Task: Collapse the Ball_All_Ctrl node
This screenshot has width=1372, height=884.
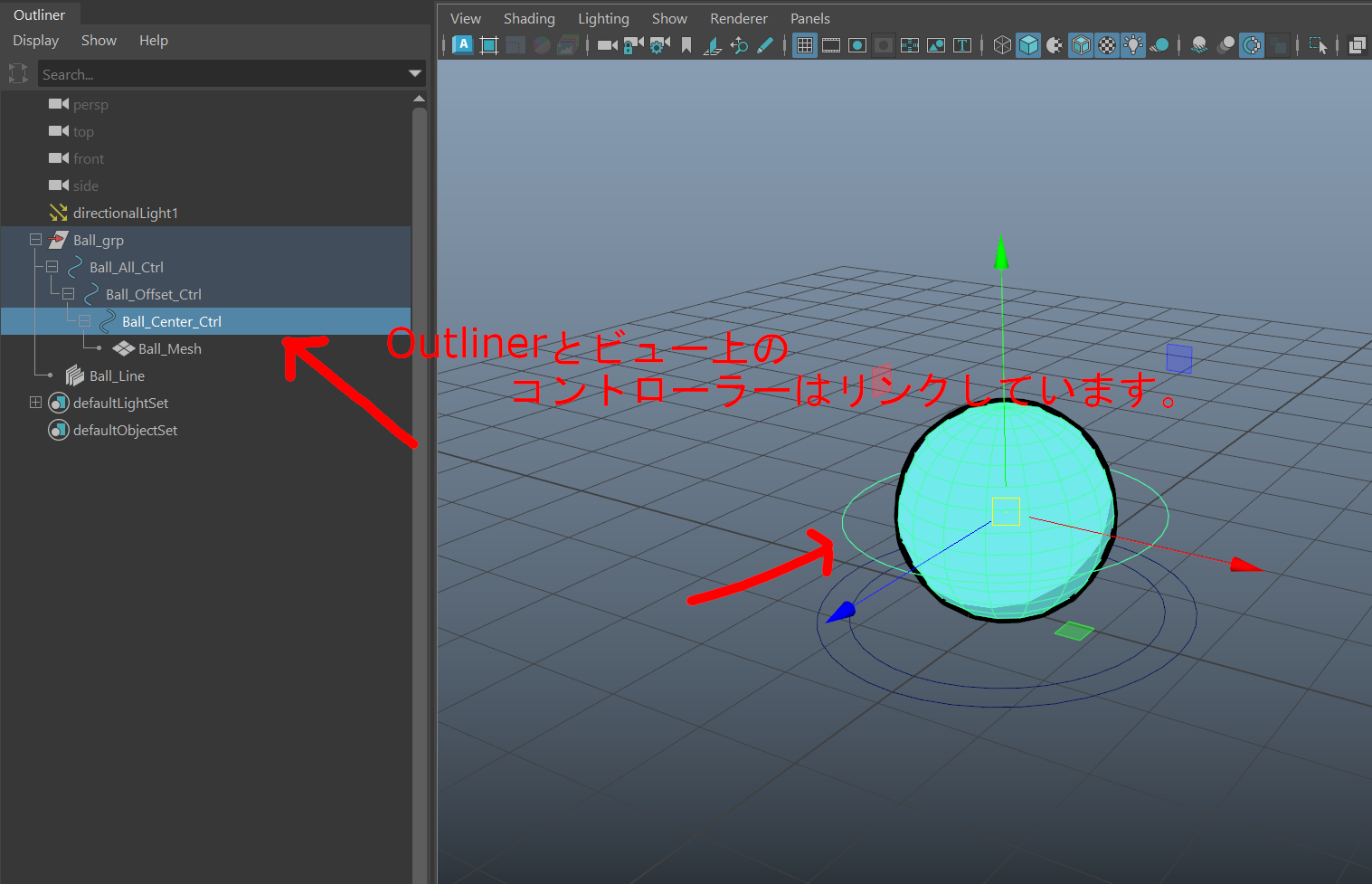Action: [x=52, y=267]
